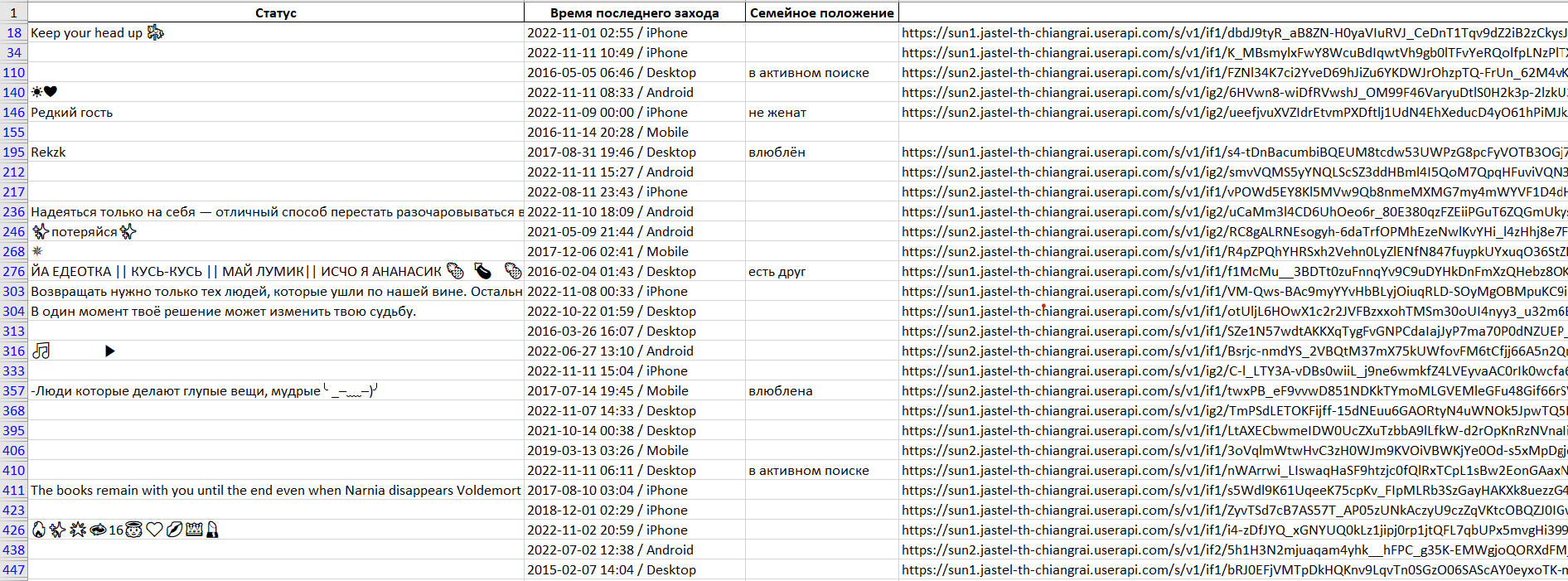Click row header 18
Image resolution: width=1568 pixels, height=581 pixels.
point(13,32)
